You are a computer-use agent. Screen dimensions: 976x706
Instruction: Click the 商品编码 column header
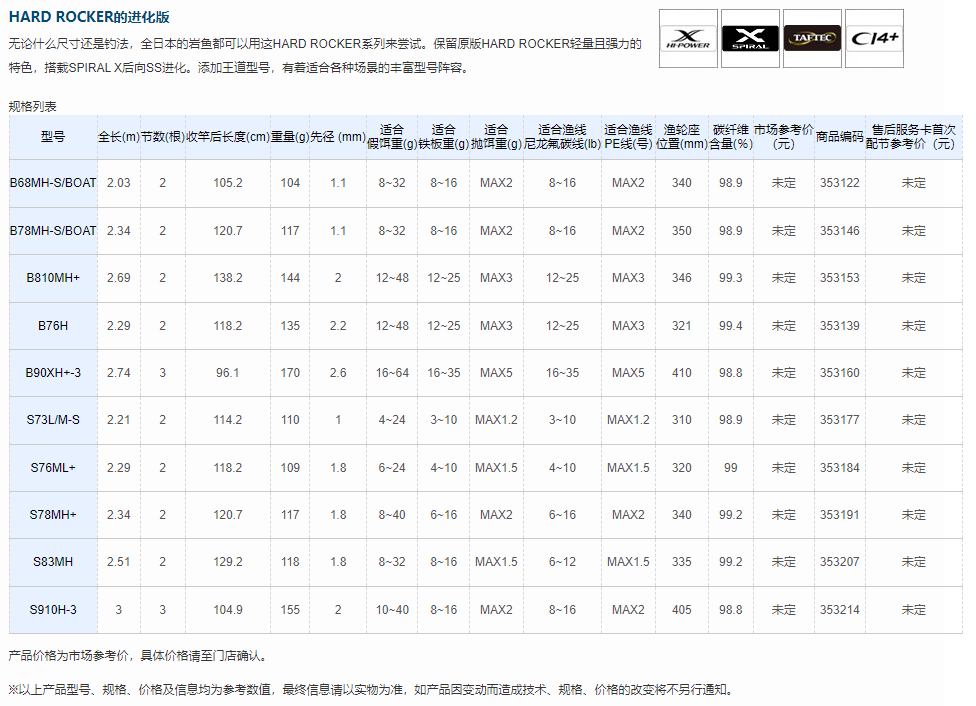pos(840,137)
